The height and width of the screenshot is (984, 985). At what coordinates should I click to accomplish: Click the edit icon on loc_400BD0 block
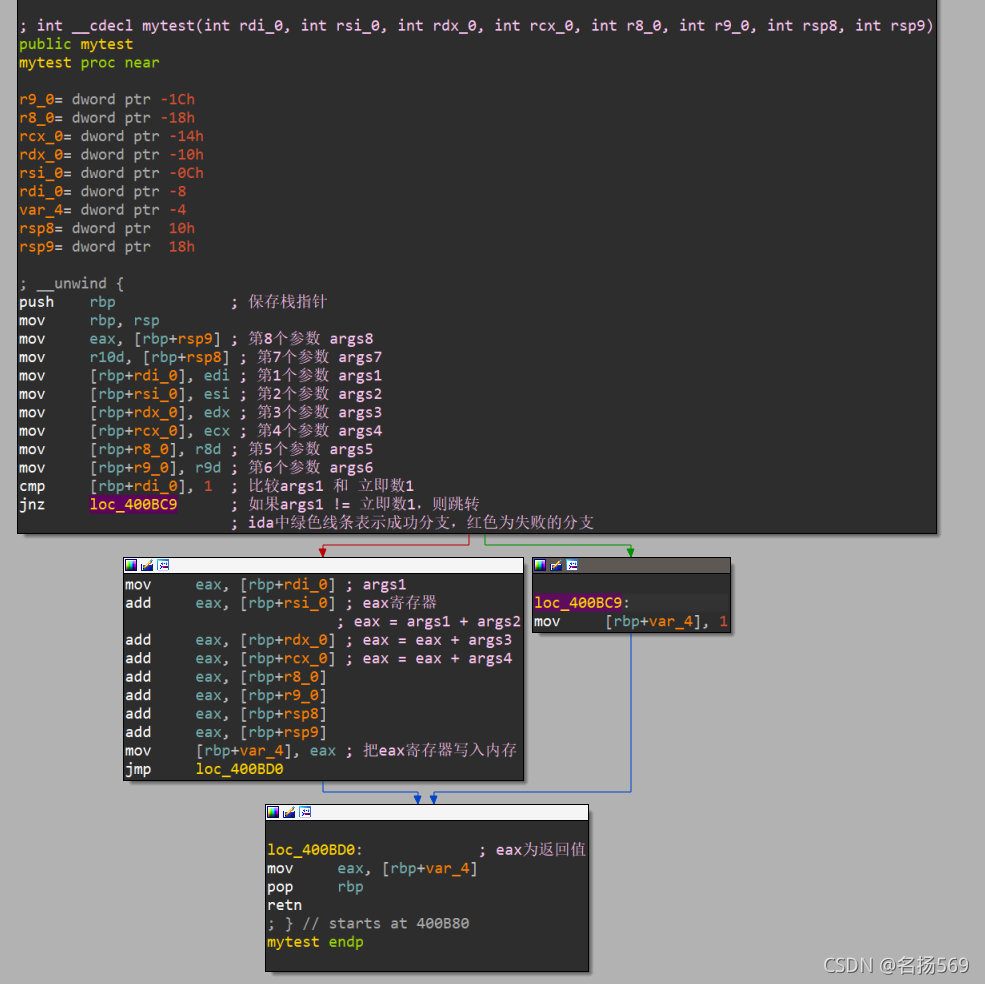point(289,812)
